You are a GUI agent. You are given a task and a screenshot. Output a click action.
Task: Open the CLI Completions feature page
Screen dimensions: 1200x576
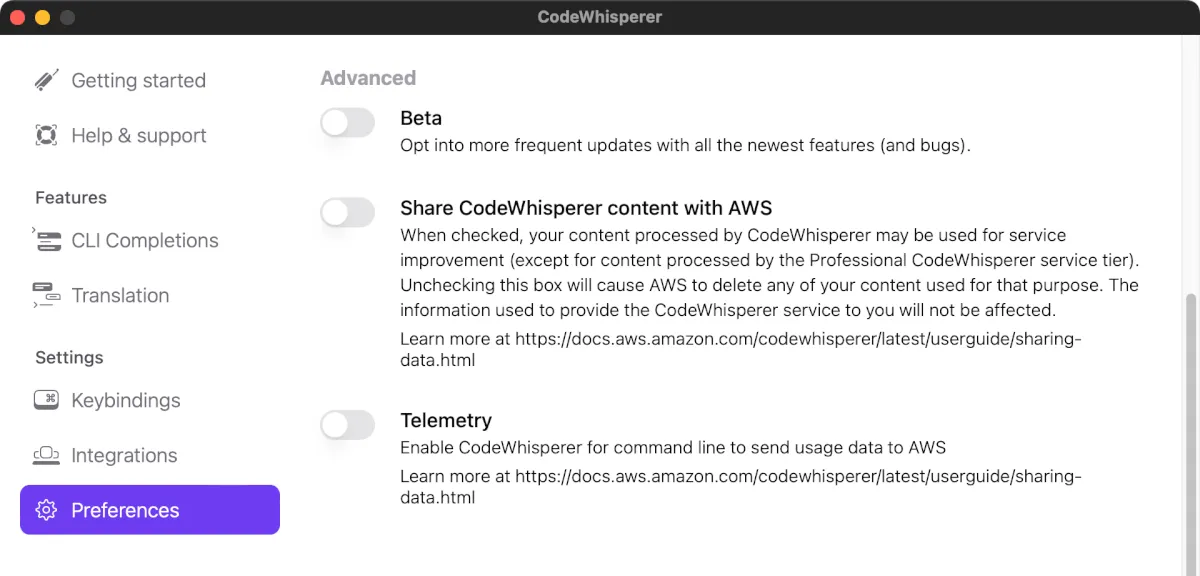point(145,240)
